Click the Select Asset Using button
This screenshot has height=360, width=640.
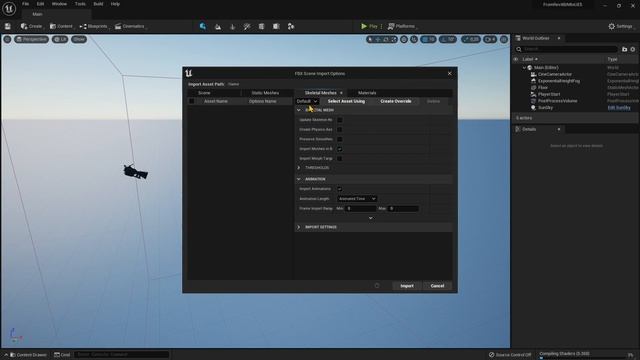(x=346, y=101)
